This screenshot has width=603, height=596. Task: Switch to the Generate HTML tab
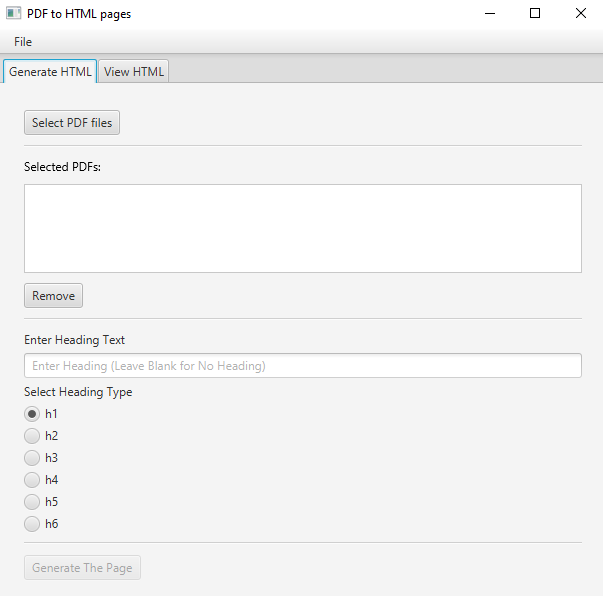click(50, 72)
